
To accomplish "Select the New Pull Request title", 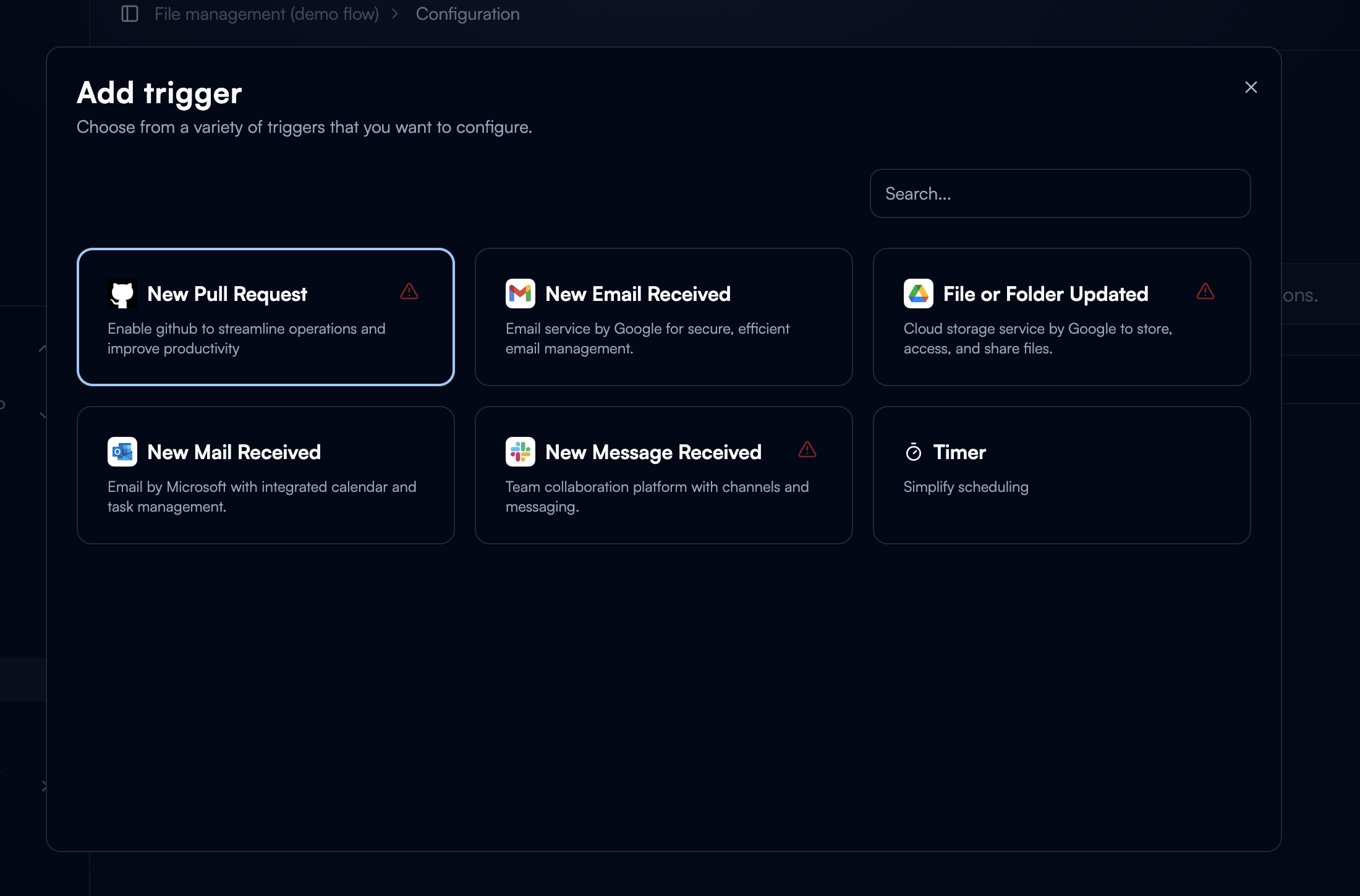I will (227, 294).
